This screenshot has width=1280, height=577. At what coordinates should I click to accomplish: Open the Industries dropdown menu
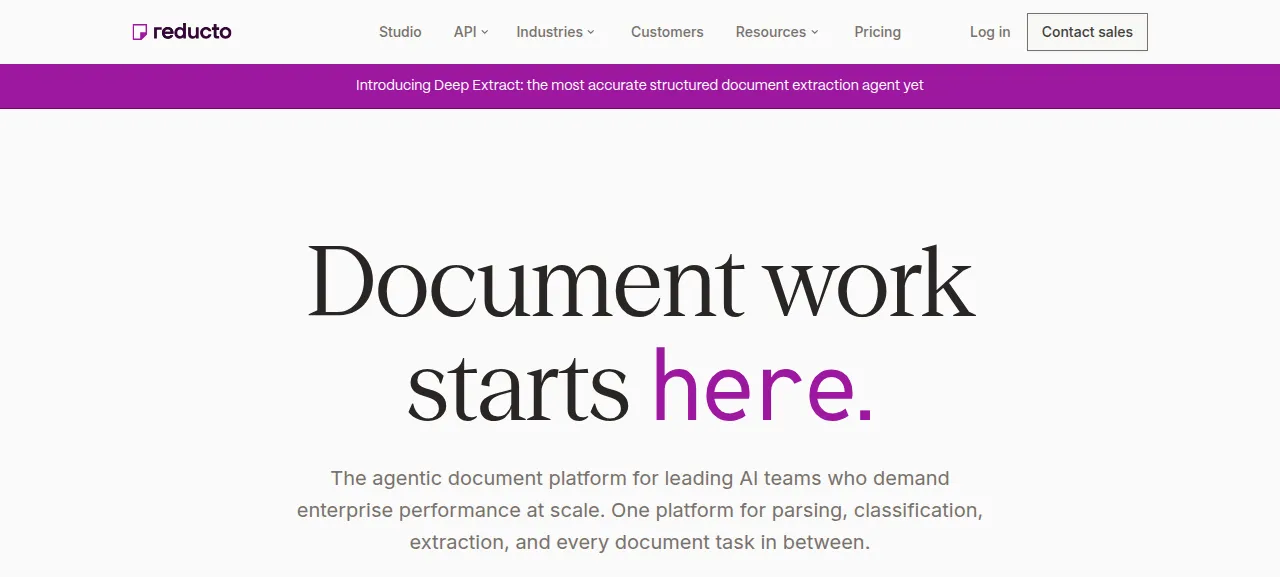555,32
